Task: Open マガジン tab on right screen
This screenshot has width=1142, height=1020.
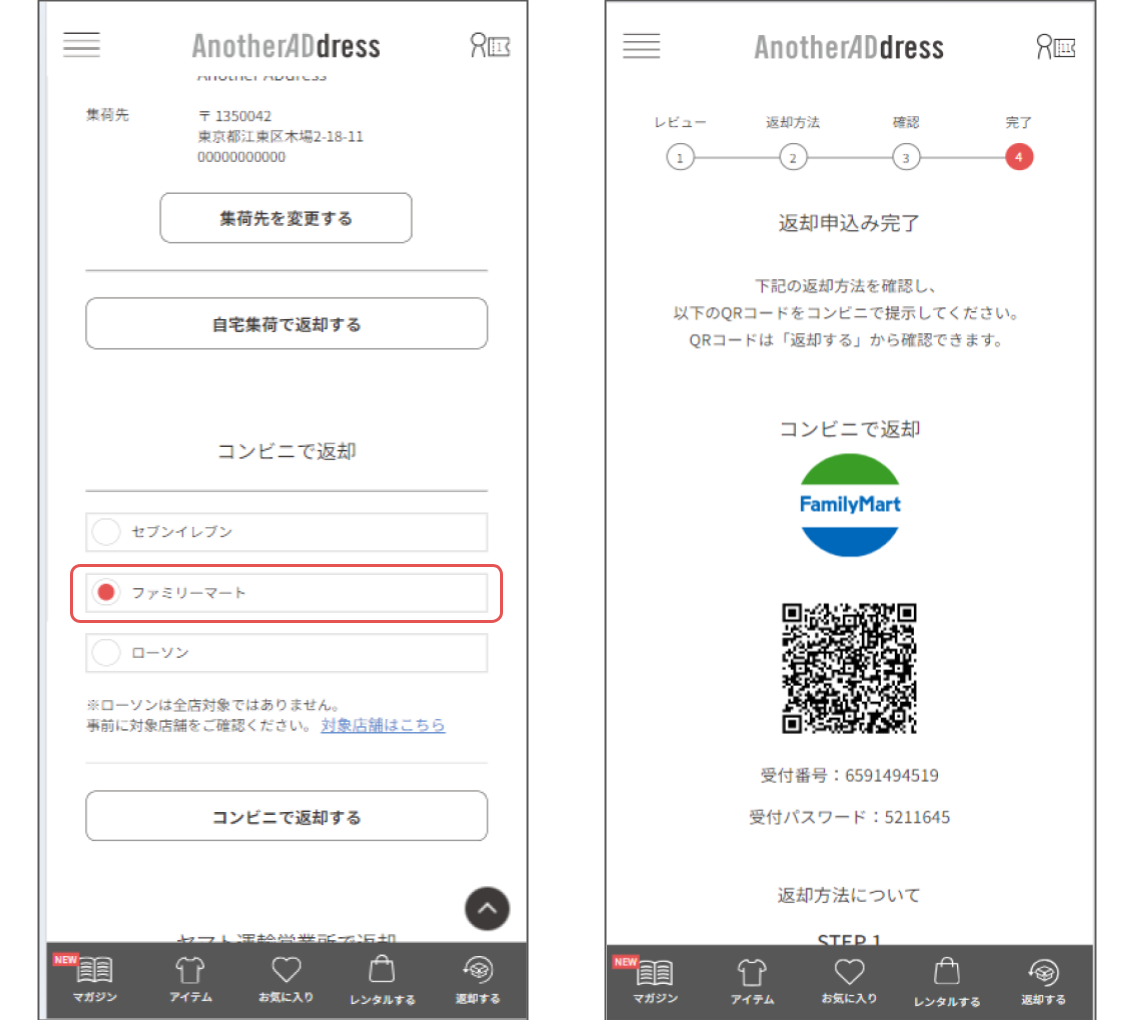Action: click(x=655, y=981)
